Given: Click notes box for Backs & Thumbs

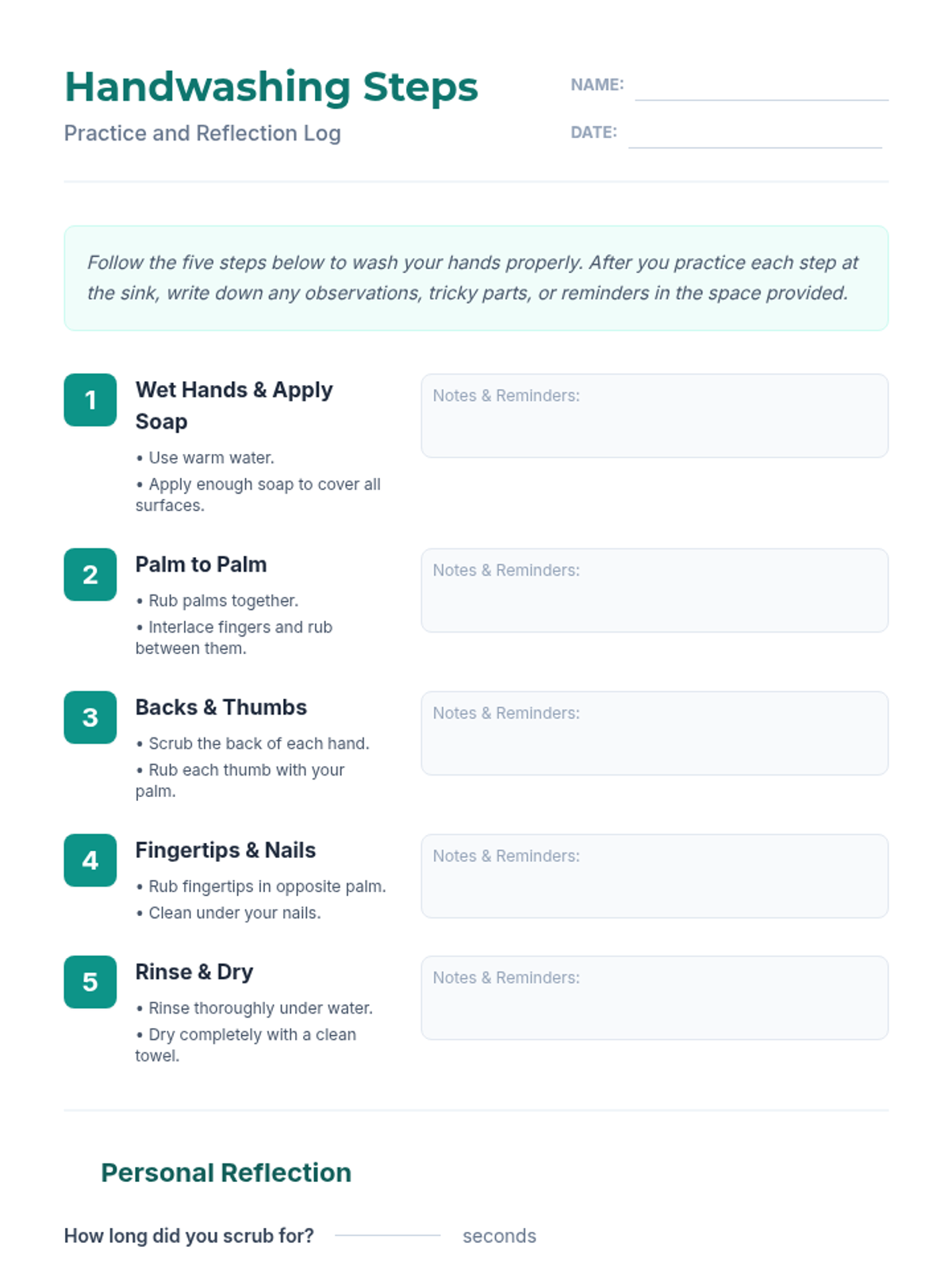Looking at the screenshot, I should coord(654,733).
